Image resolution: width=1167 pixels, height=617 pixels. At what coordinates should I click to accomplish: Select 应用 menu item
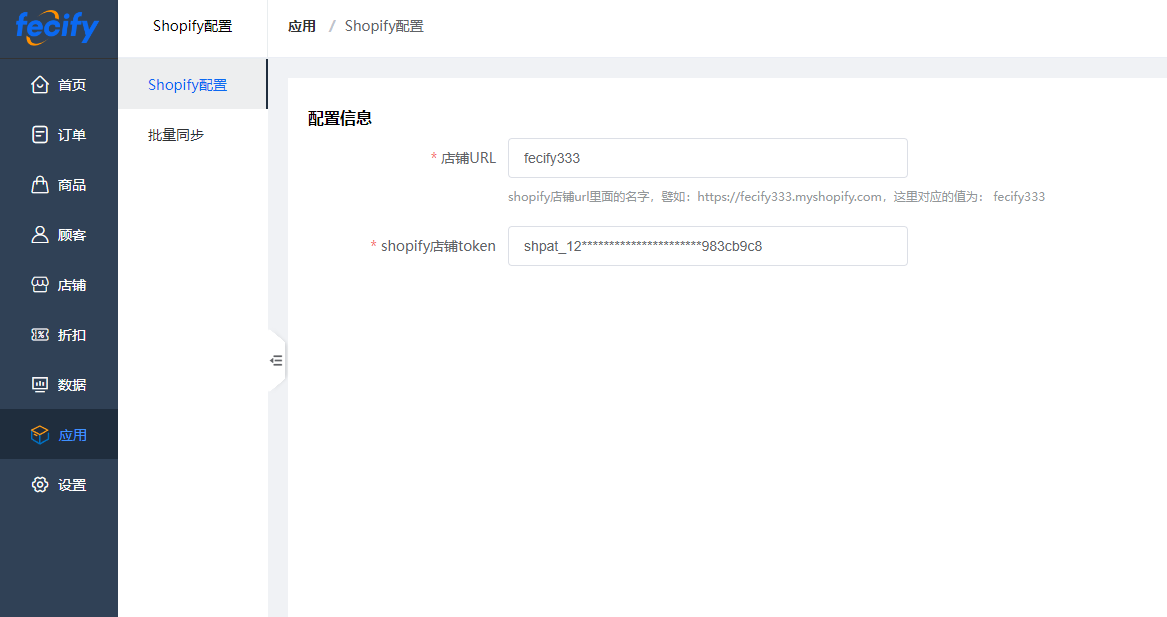[x=59, y=435]
